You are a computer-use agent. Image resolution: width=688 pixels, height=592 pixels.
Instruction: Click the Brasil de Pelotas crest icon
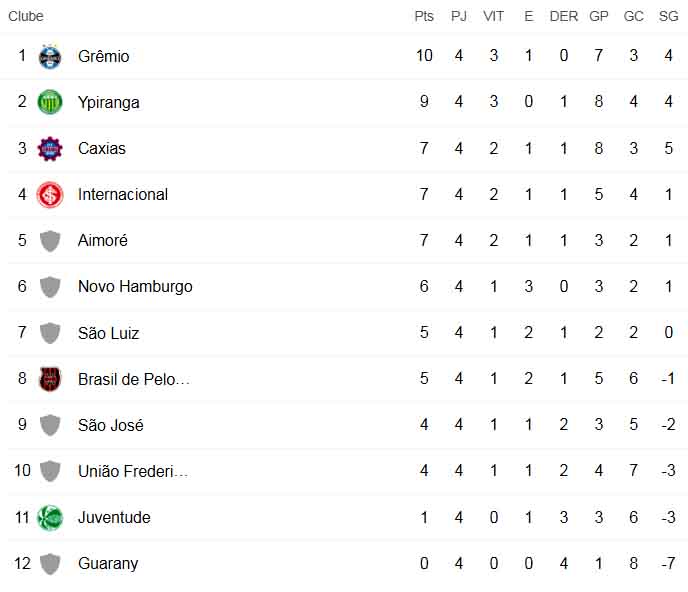tap(50, 379)
